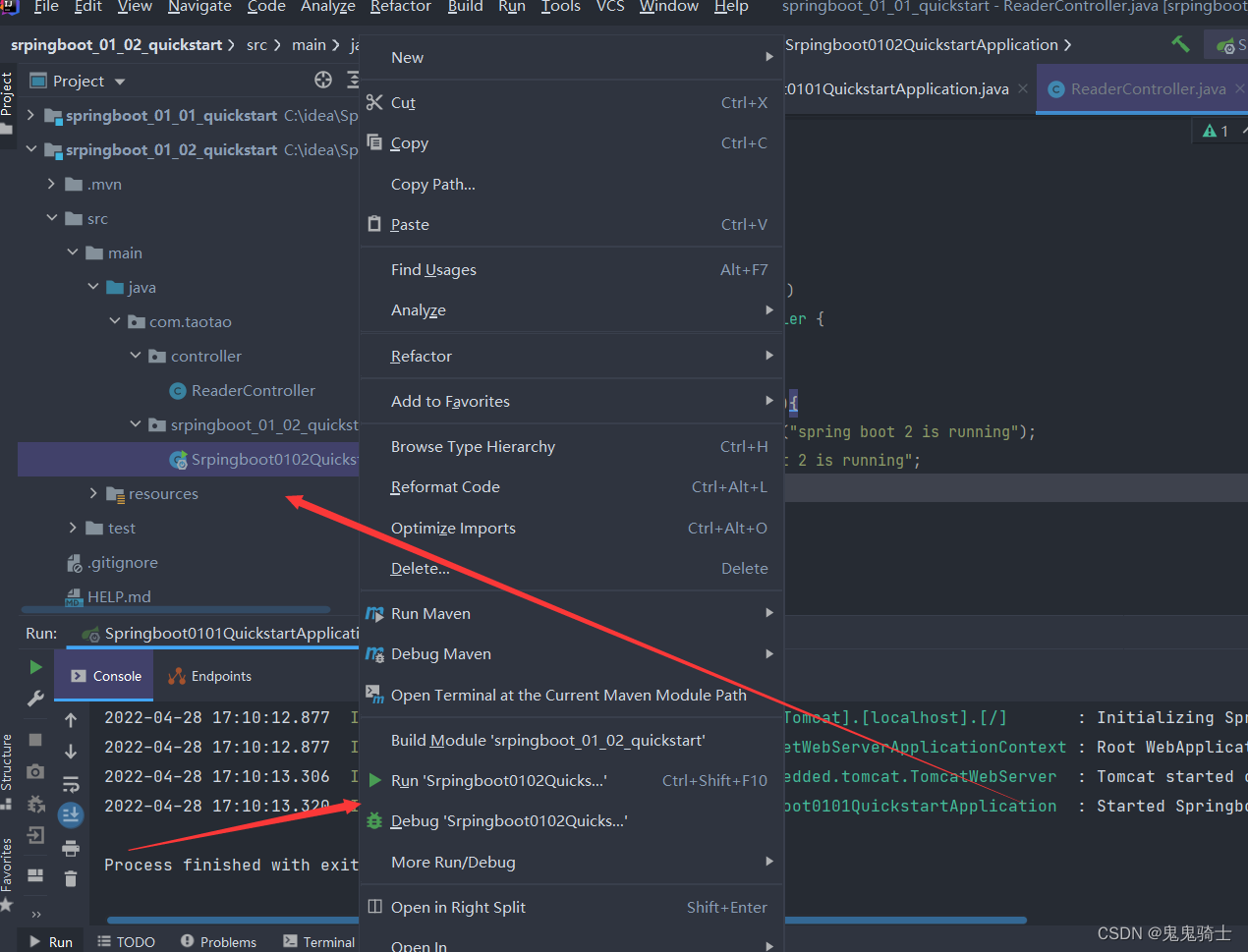This screenshot has width=1248, height=952.
Task: Click the Select Opened File target icon
Action: coord(323,80)
